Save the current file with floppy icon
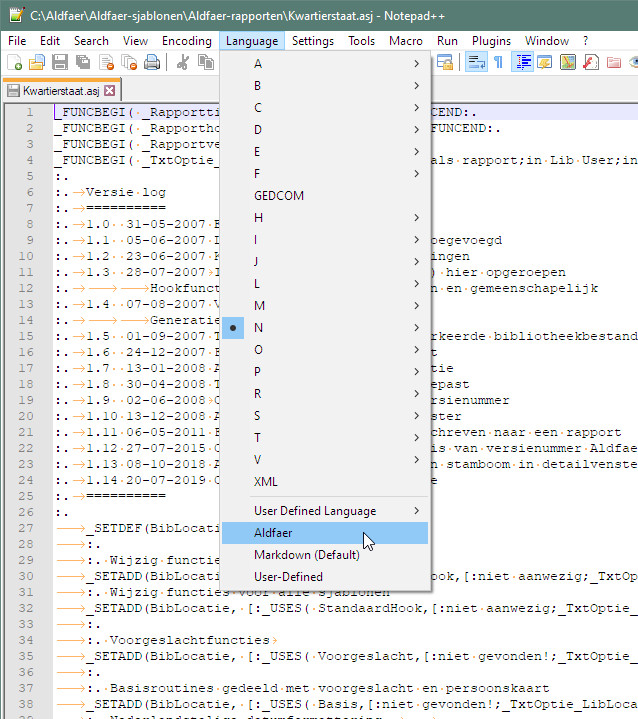 click(x=60, y=62)
